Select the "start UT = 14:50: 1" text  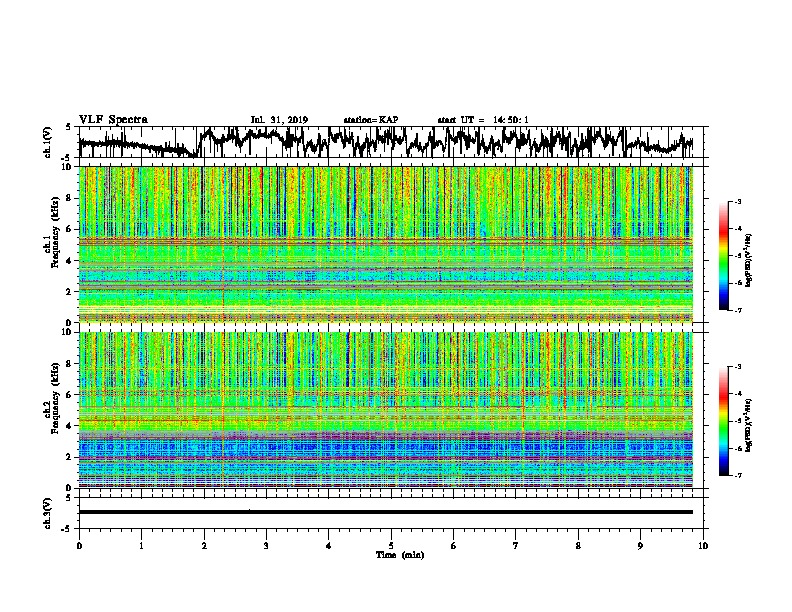point(483,120)
